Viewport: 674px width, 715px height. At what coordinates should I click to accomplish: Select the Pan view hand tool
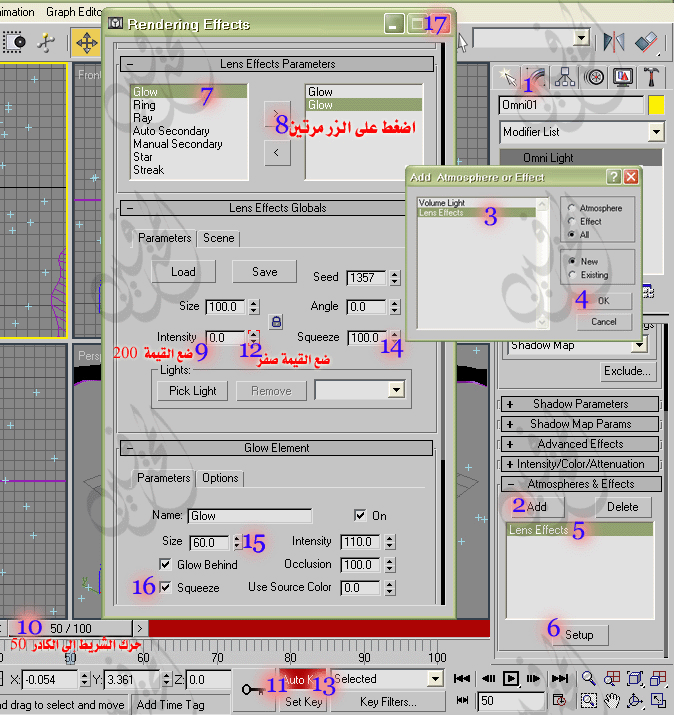[612, 700]
